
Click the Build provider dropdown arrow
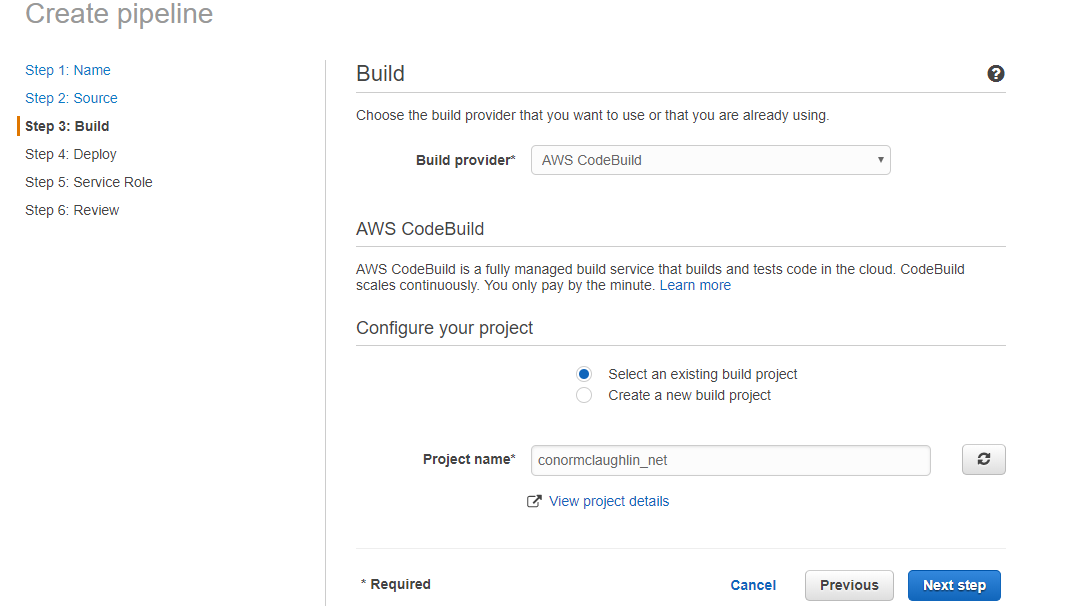[880, 160]
